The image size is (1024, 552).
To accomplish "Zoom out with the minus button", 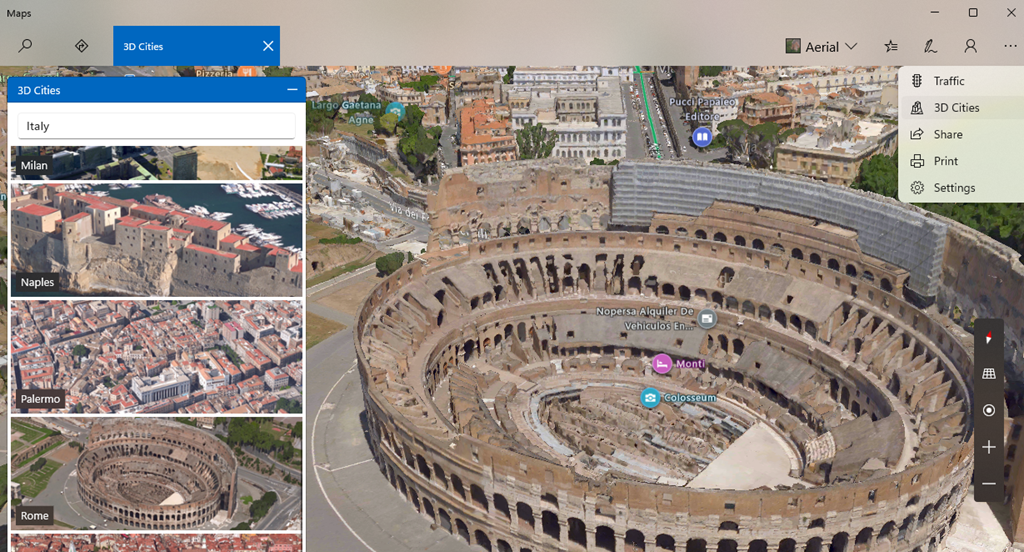I will coord(989,484).
